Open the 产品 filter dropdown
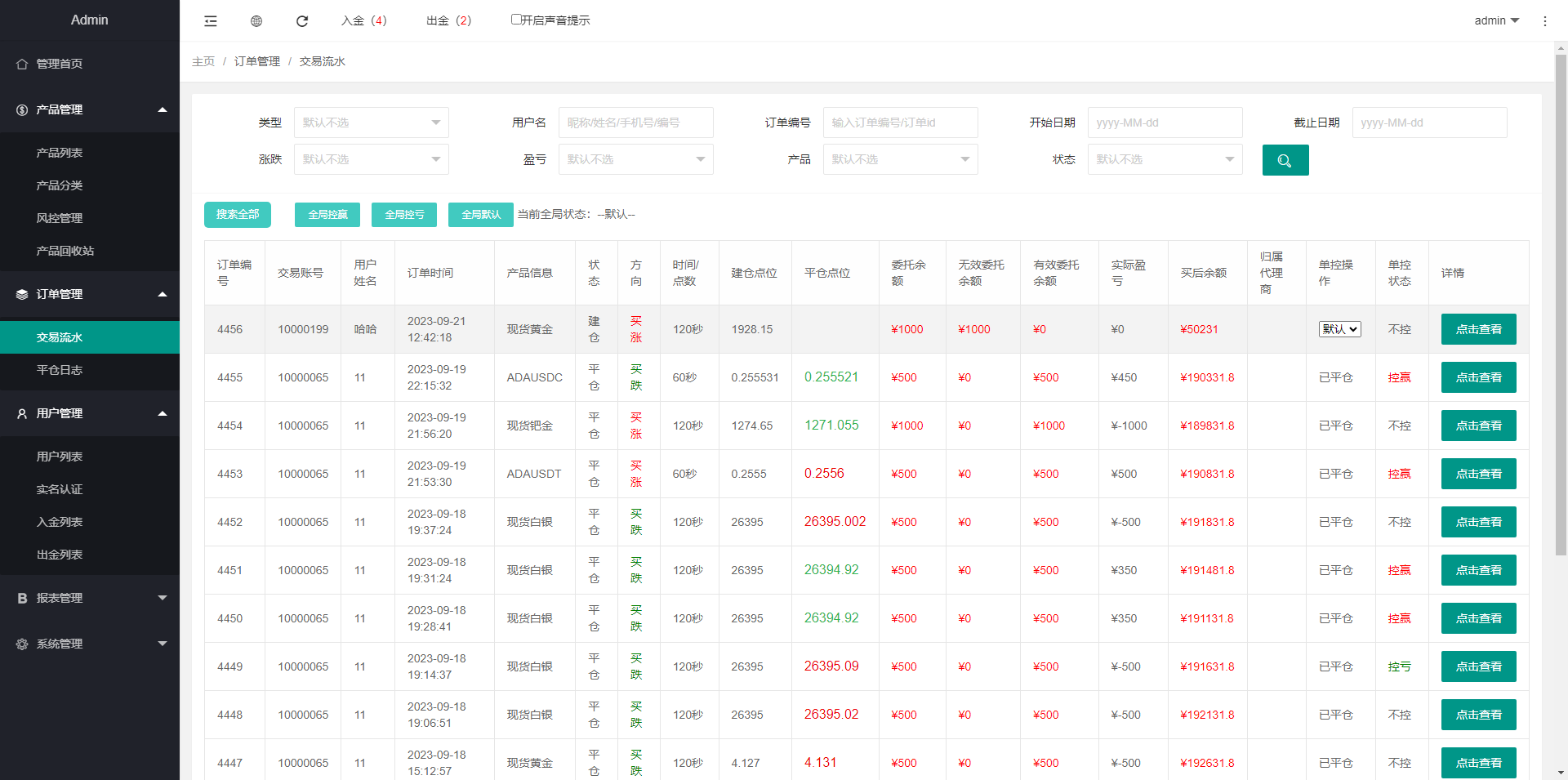The image size is (1568, 780). coord(899,159)
